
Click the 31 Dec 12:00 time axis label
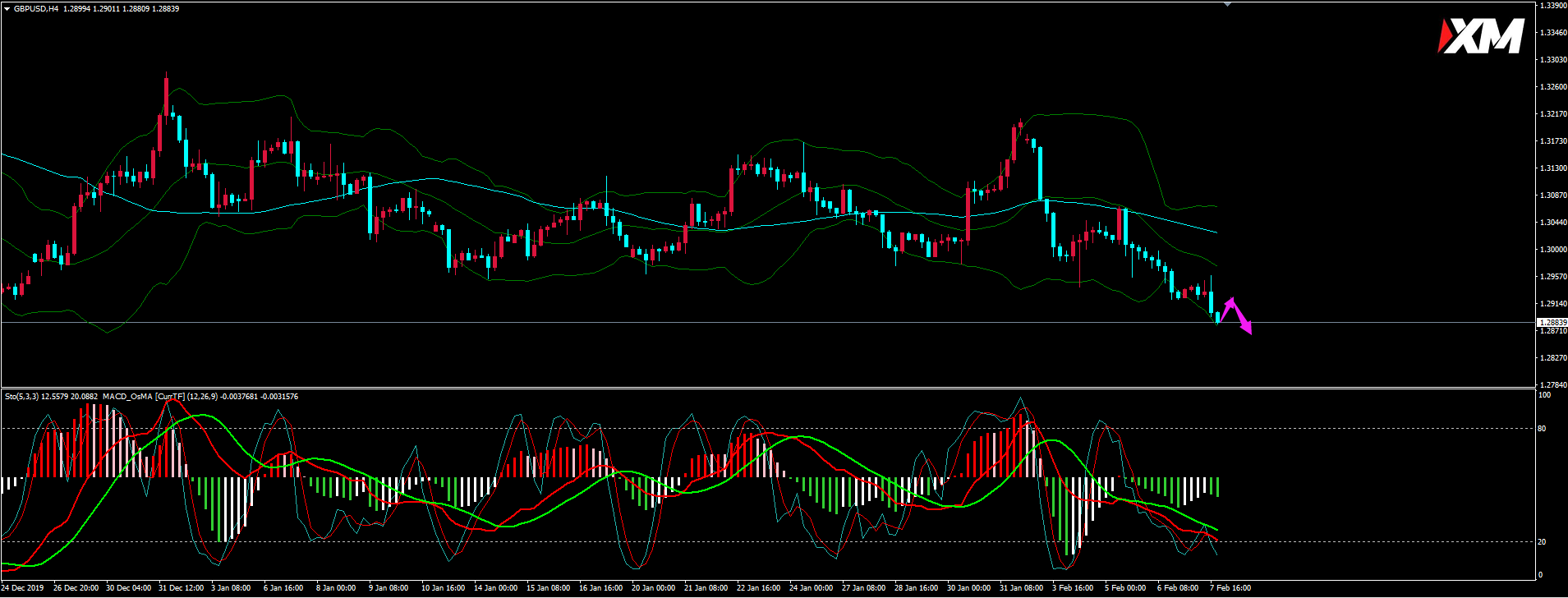point(181,588)
